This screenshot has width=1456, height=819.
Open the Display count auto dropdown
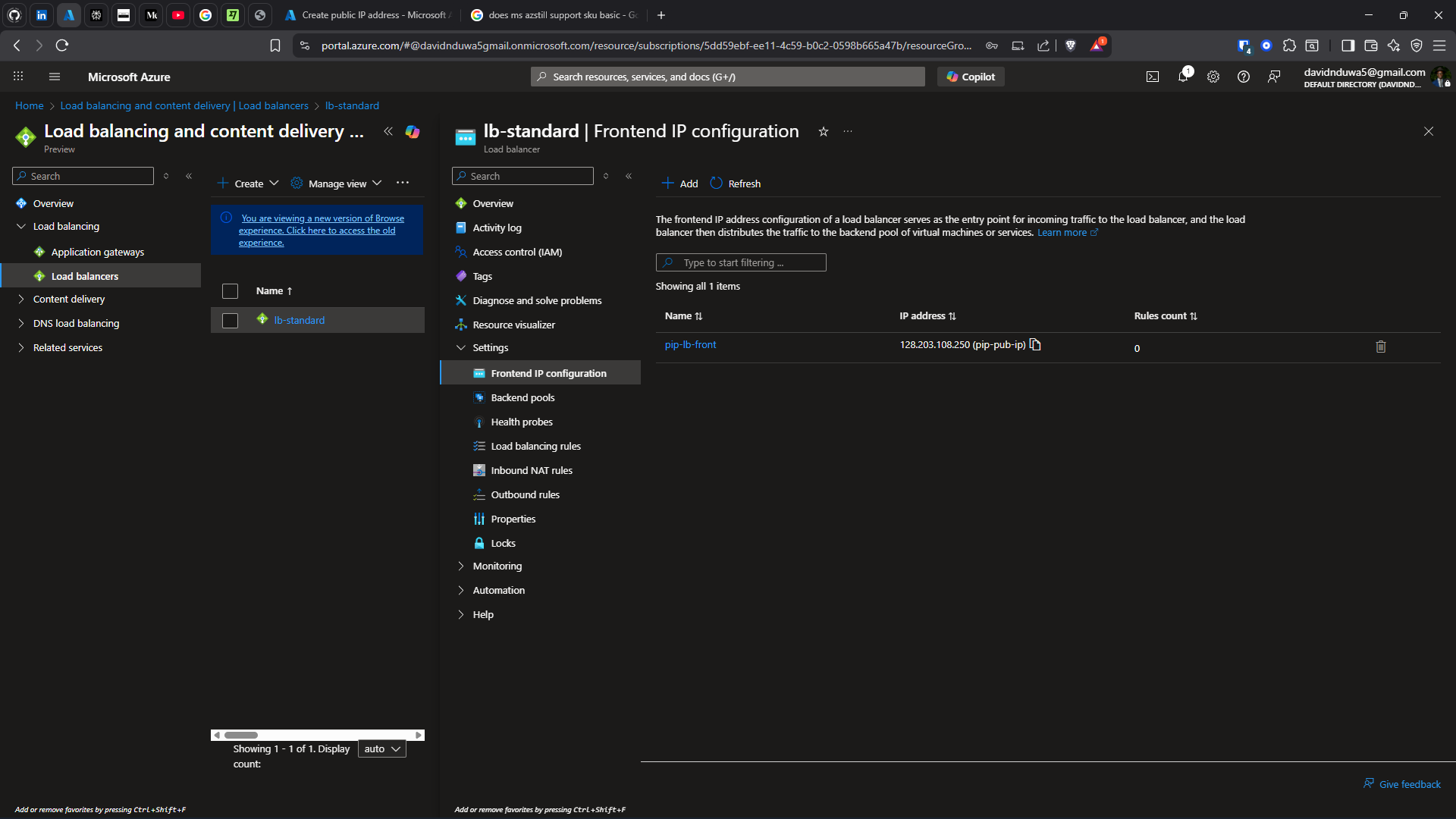[x=382, y=748]
